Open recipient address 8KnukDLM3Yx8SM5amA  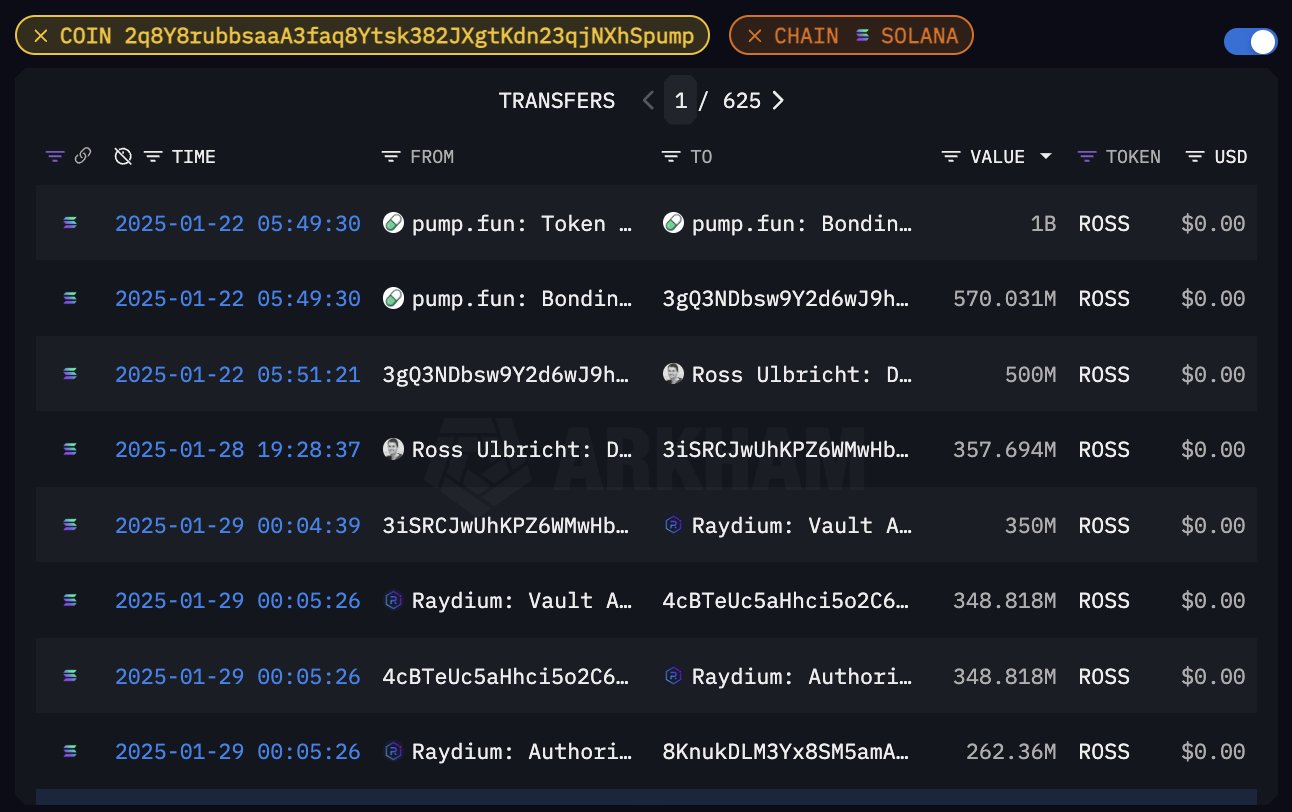788,752
